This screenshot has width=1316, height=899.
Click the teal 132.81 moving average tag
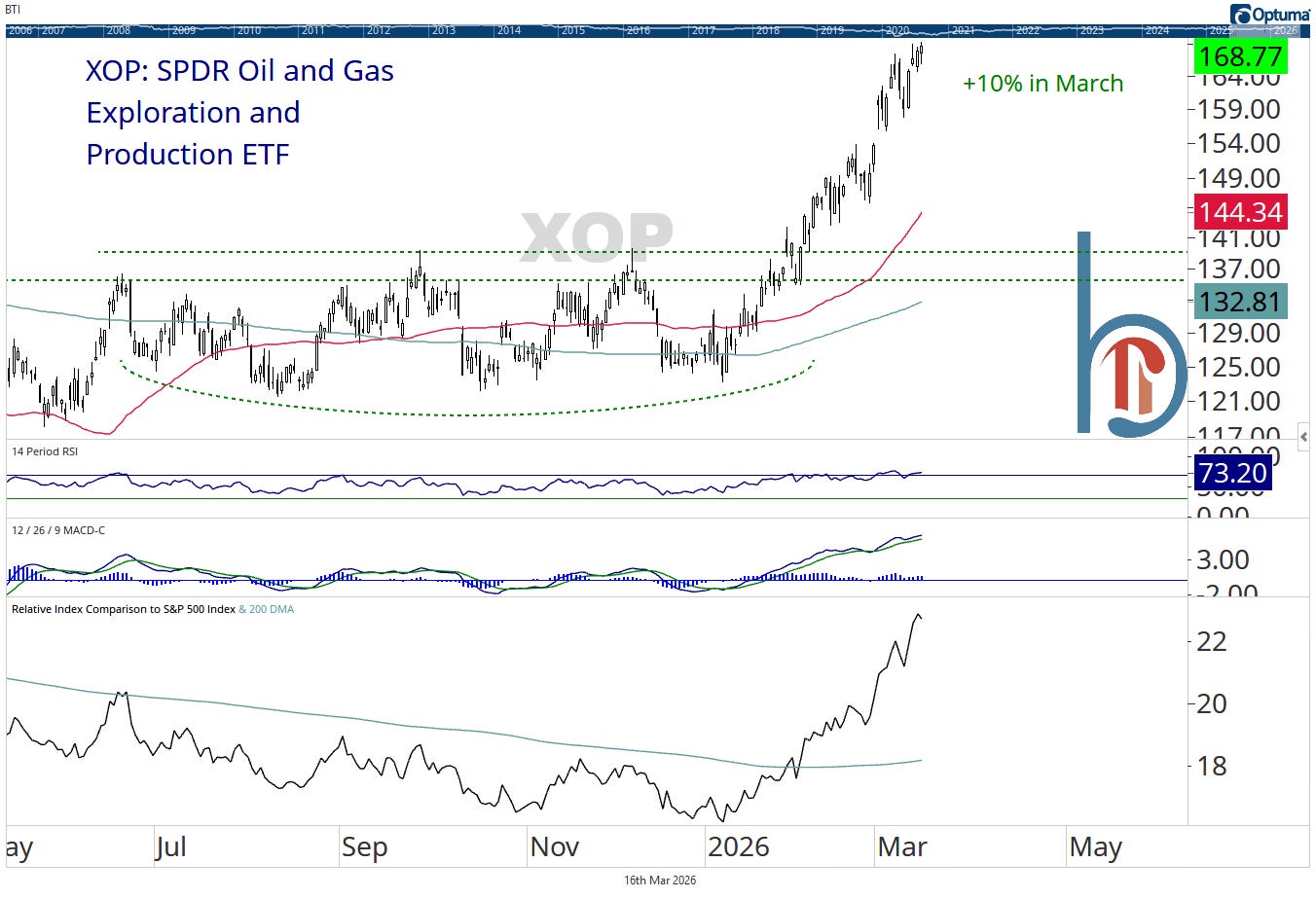tap(1240, 302)
